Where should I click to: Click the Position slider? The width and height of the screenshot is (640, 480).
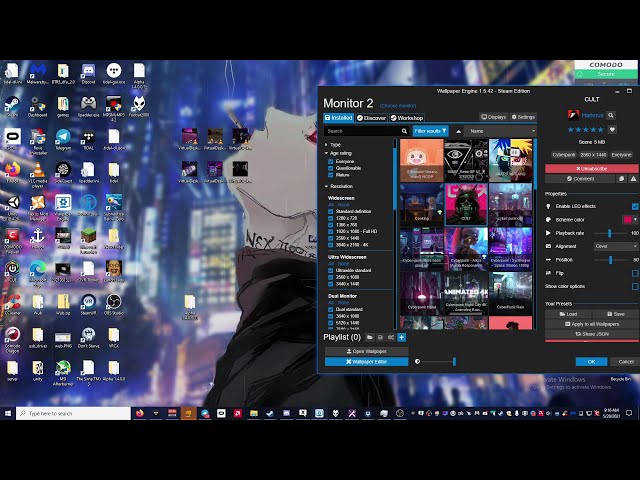610,260
